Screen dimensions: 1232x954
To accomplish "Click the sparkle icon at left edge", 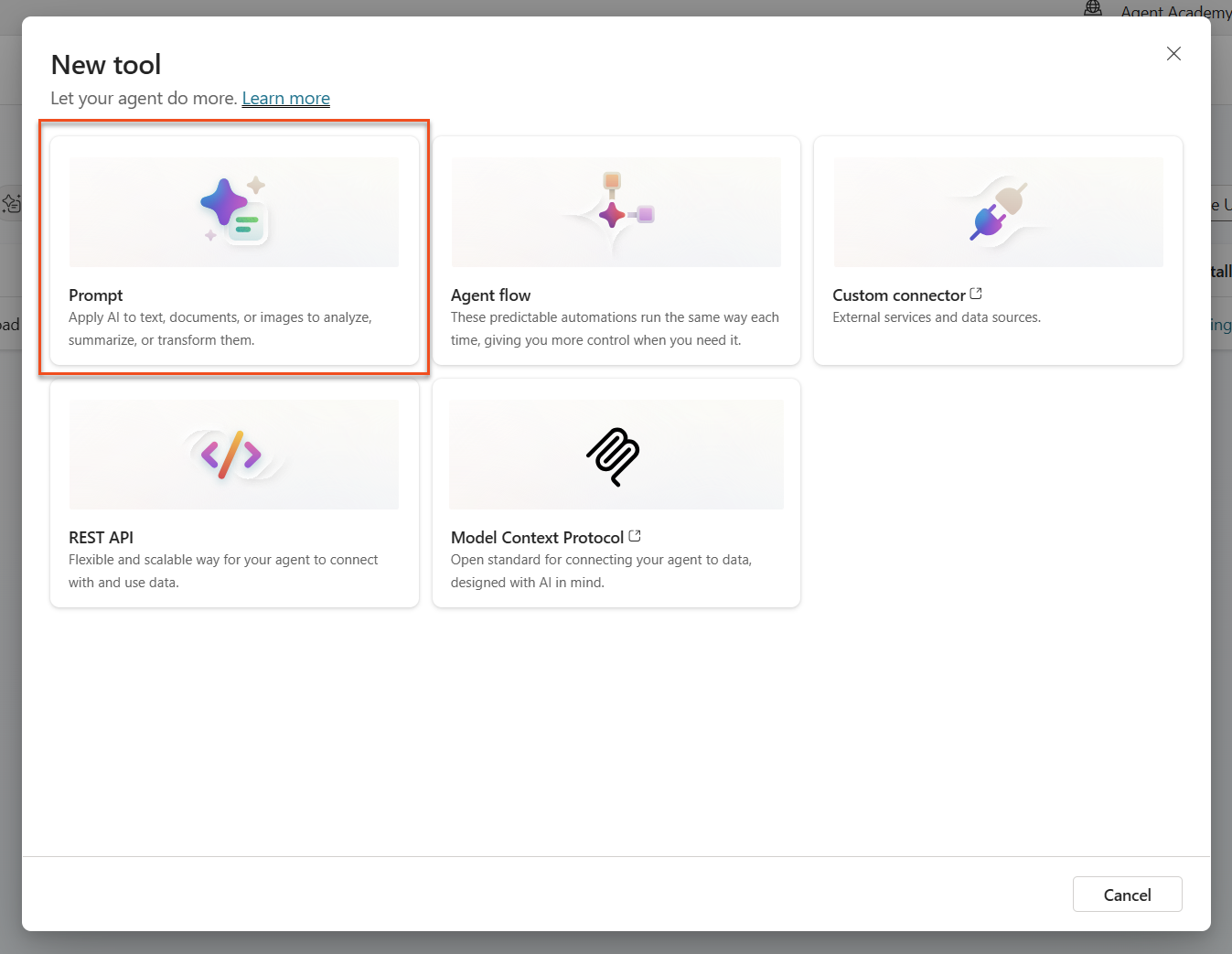I will pos(11,203).
